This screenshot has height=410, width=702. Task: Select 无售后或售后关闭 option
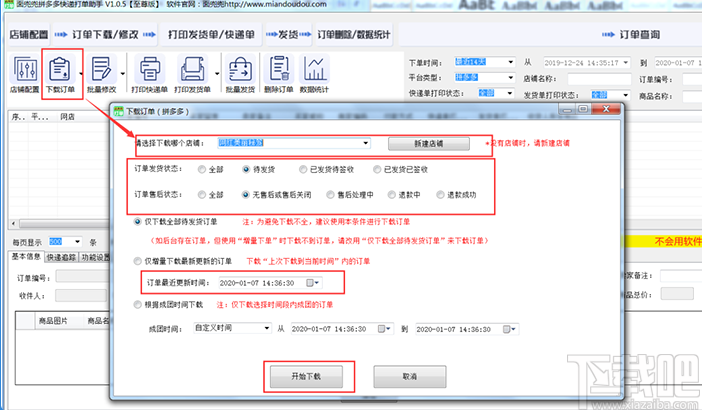(245, 195)
